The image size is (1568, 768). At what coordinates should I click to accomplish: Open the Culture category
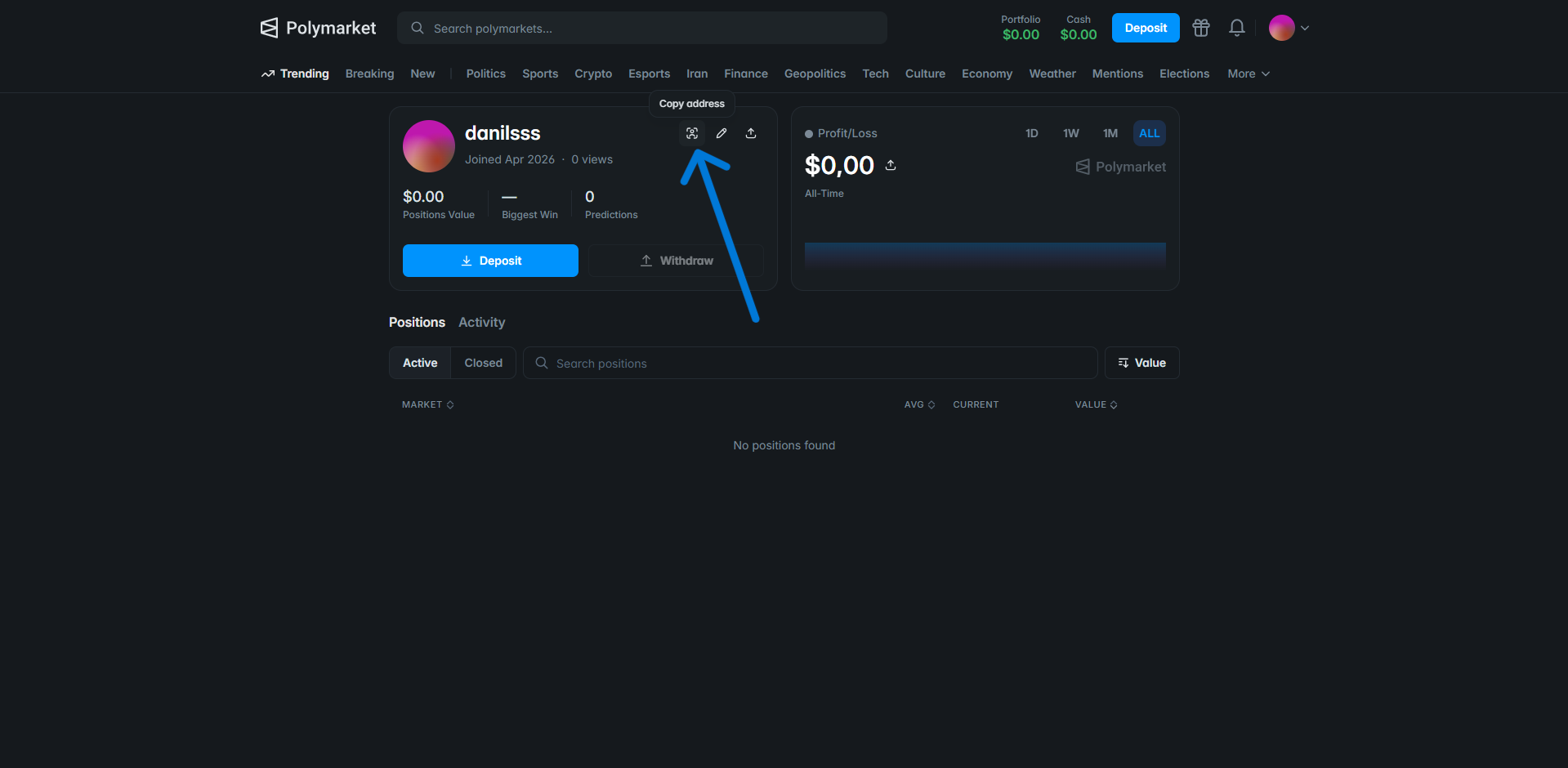tap(925, 74)
